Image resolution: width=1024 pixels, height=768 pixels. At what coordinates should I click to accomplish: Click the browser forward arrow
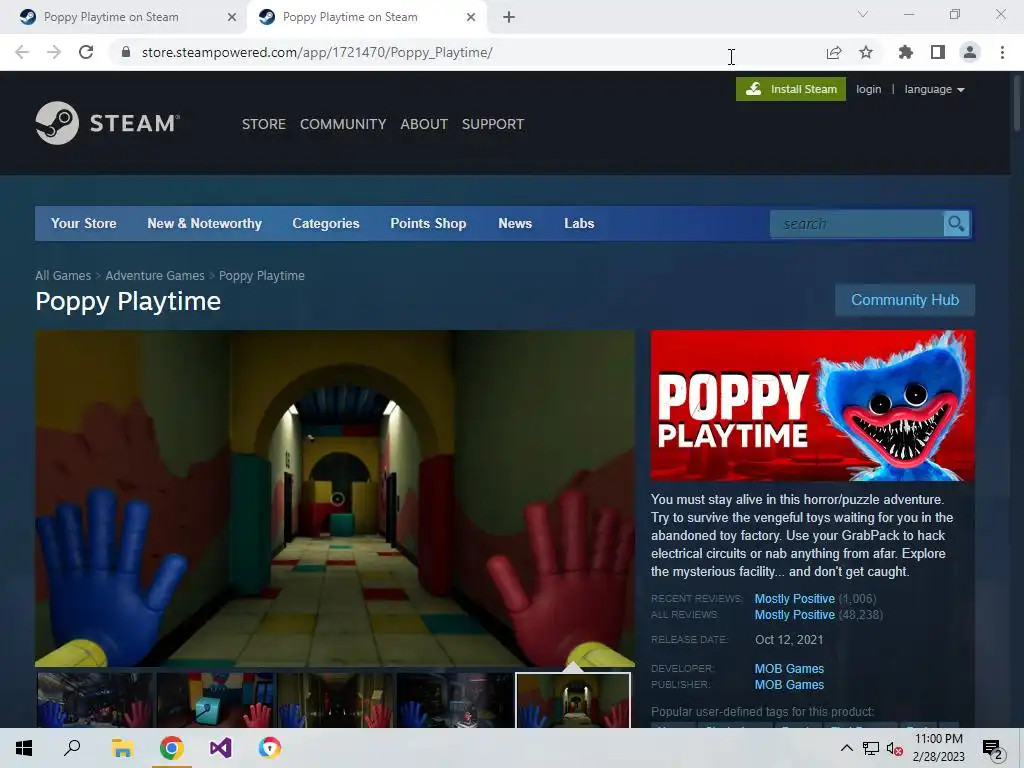click(x=54, y=52)
